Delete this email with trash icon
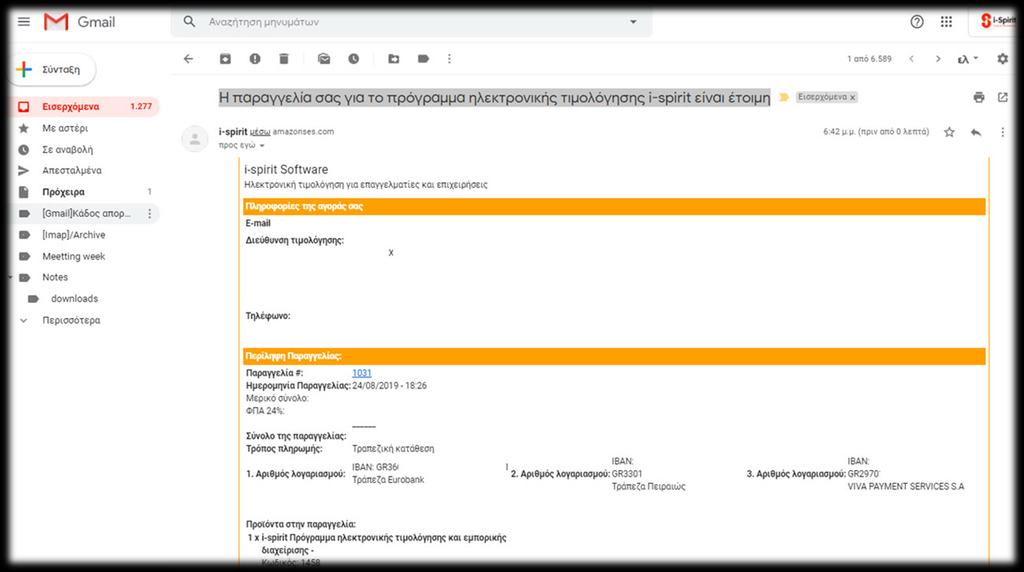Image resolution: width=1024 pixels, height=572 pixels. point(283,59)
